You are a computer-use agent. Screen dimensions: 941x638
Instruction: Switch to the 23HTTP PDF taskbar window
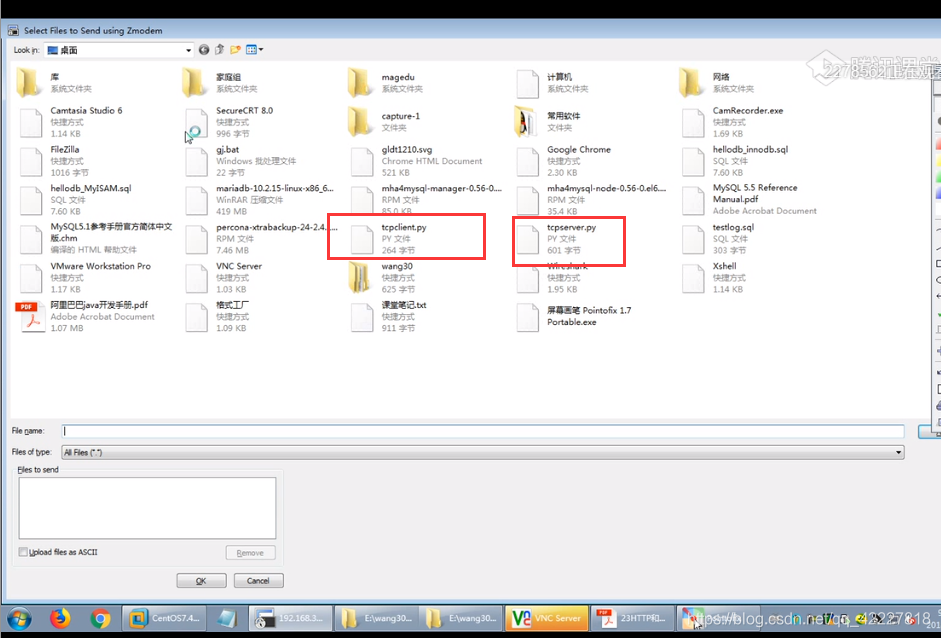pyautogui.click(x=632, y=618)
